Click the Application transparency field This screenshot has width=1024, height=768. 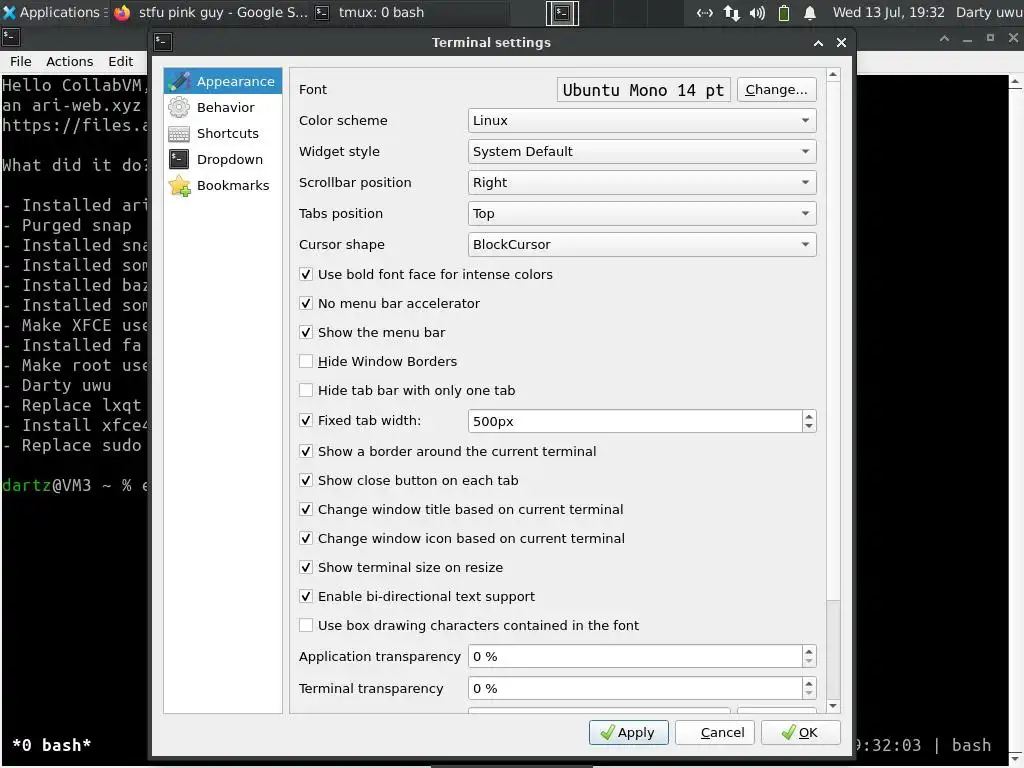tap(635, 656)
